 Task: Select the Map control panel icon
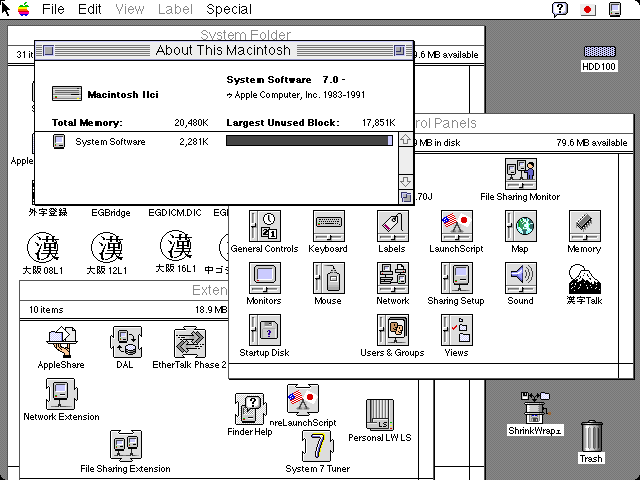point(520,226)
